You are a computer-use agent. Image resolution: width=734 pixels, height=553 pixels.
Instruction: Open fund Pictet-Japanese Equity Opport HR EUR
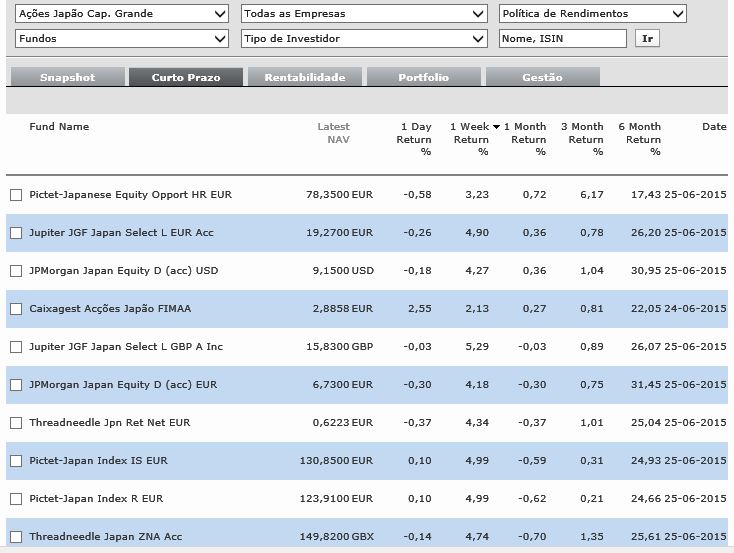click(x=131, y=195)
